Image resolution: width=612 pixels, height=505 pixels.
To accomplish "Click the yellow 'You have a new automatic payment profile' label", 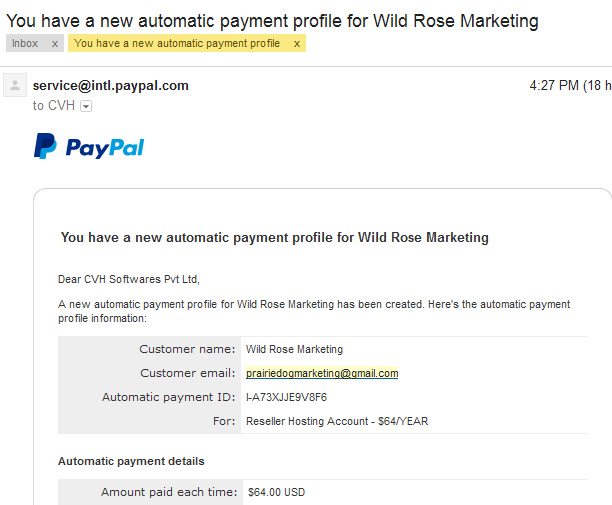I will coord(177,43).
